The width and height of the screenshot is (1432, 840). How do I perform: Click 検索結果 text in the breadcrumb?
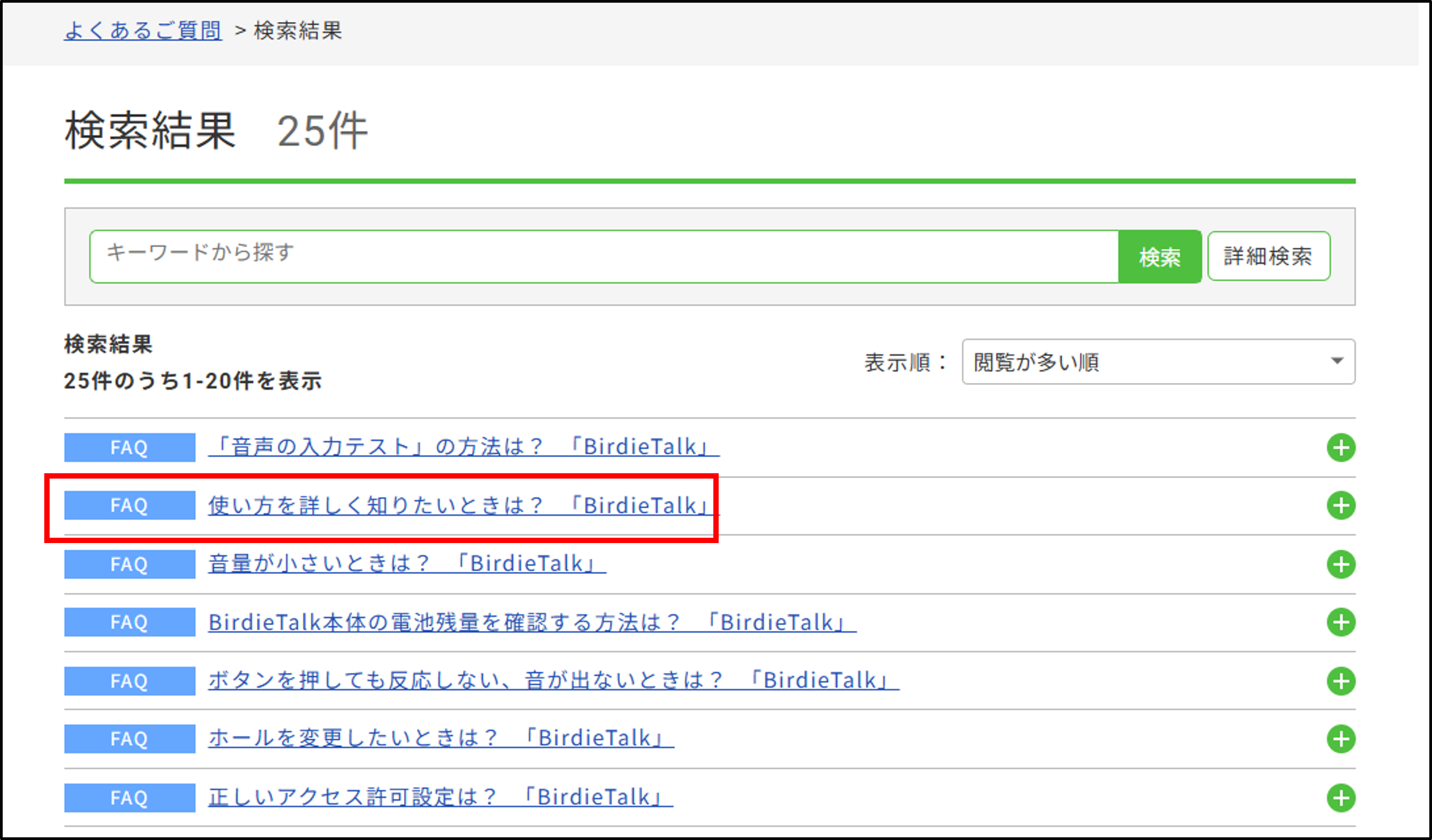(298, 31)
